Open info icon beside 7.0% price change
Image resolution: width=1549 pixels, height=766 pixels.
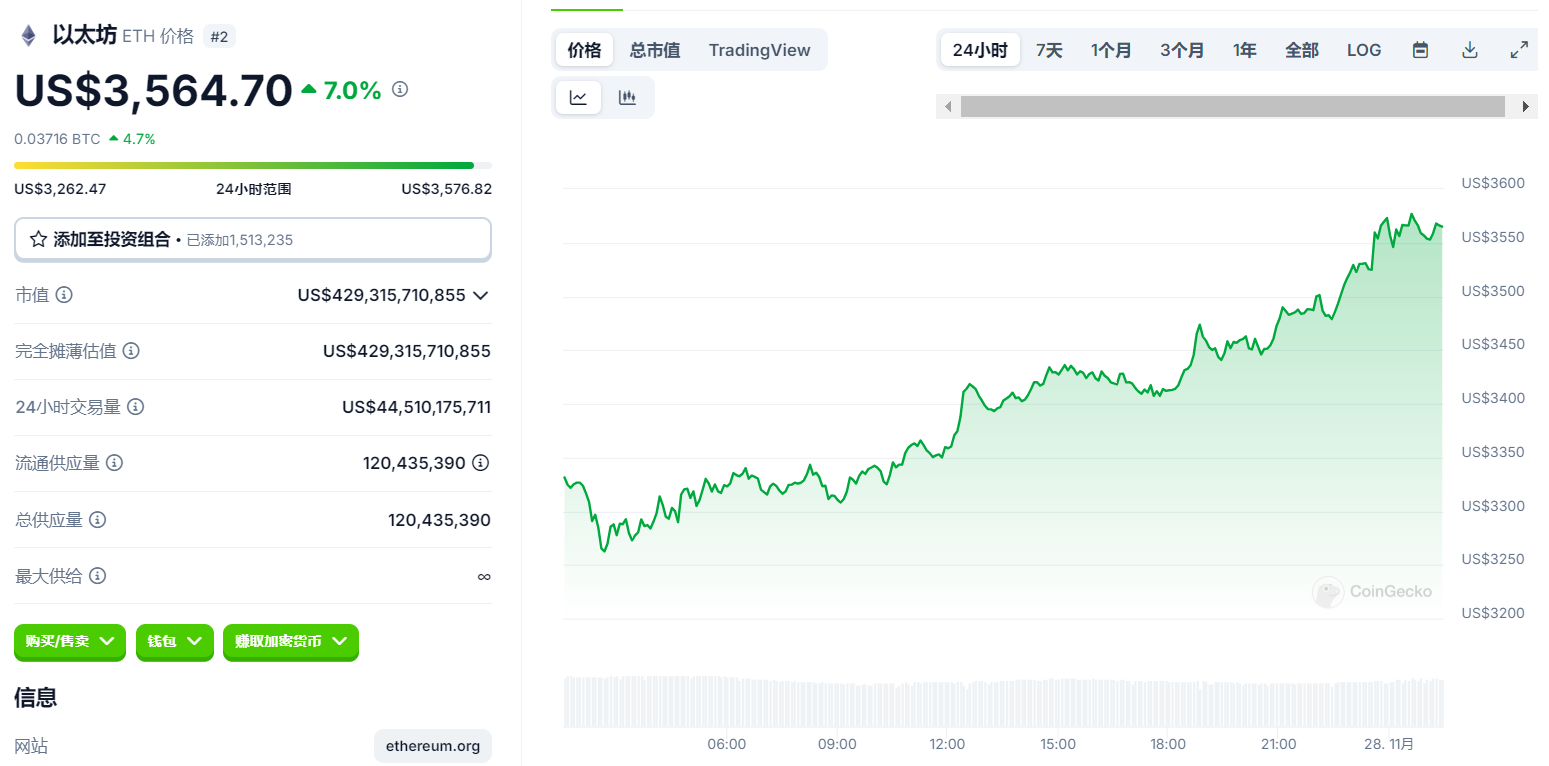[x=400, y=89]
